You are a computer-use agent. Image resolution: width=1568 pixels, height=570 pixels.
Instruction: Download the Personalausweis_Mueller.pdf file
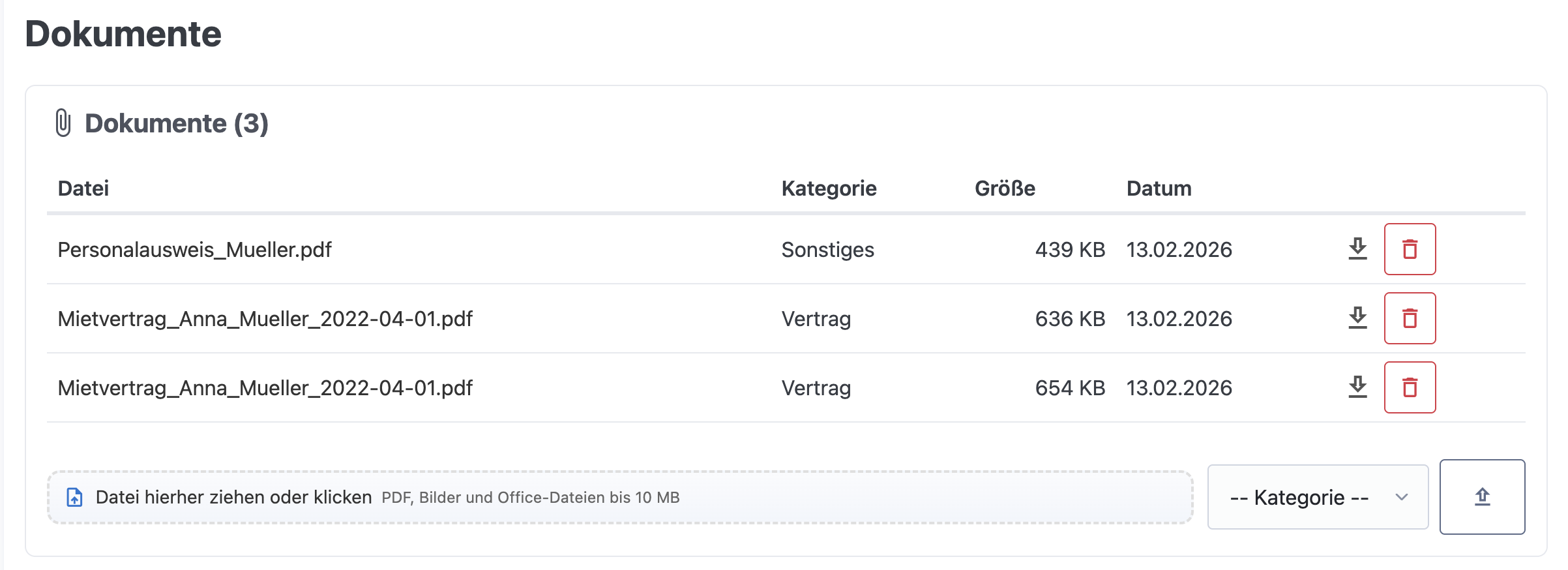(x=1358, y=250)
